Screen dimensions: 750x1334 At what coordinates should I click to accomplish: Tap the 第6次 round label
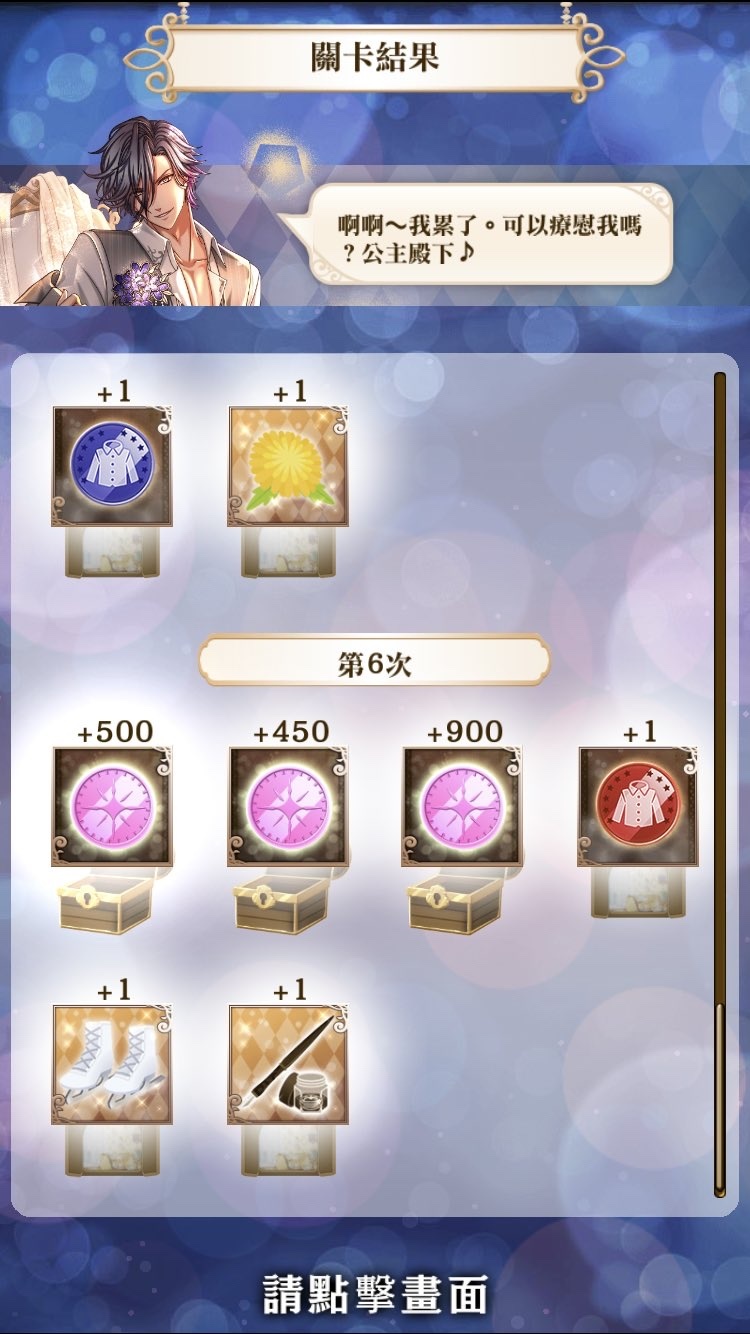(x=374, y=664)
